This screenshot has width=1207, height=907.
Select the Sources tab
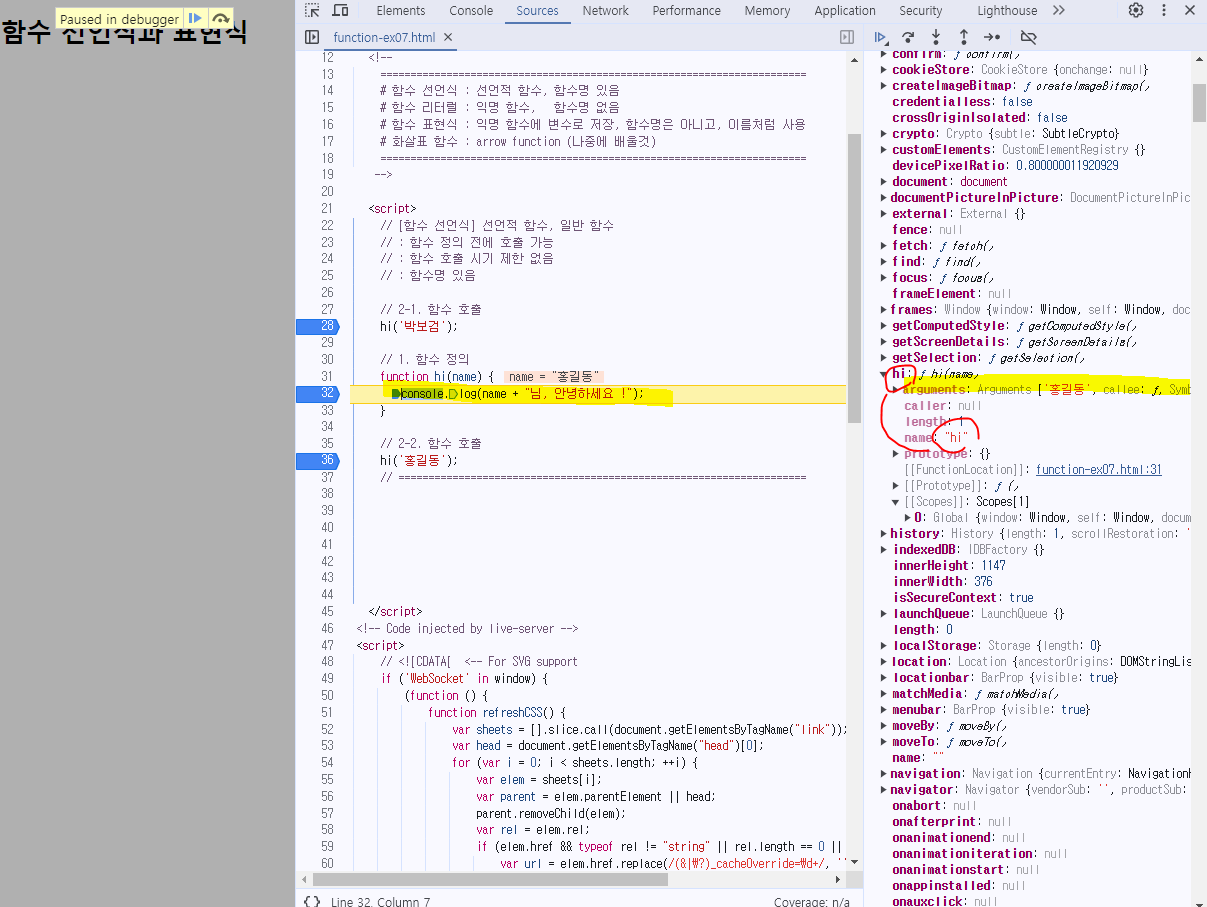click(537, 10)
